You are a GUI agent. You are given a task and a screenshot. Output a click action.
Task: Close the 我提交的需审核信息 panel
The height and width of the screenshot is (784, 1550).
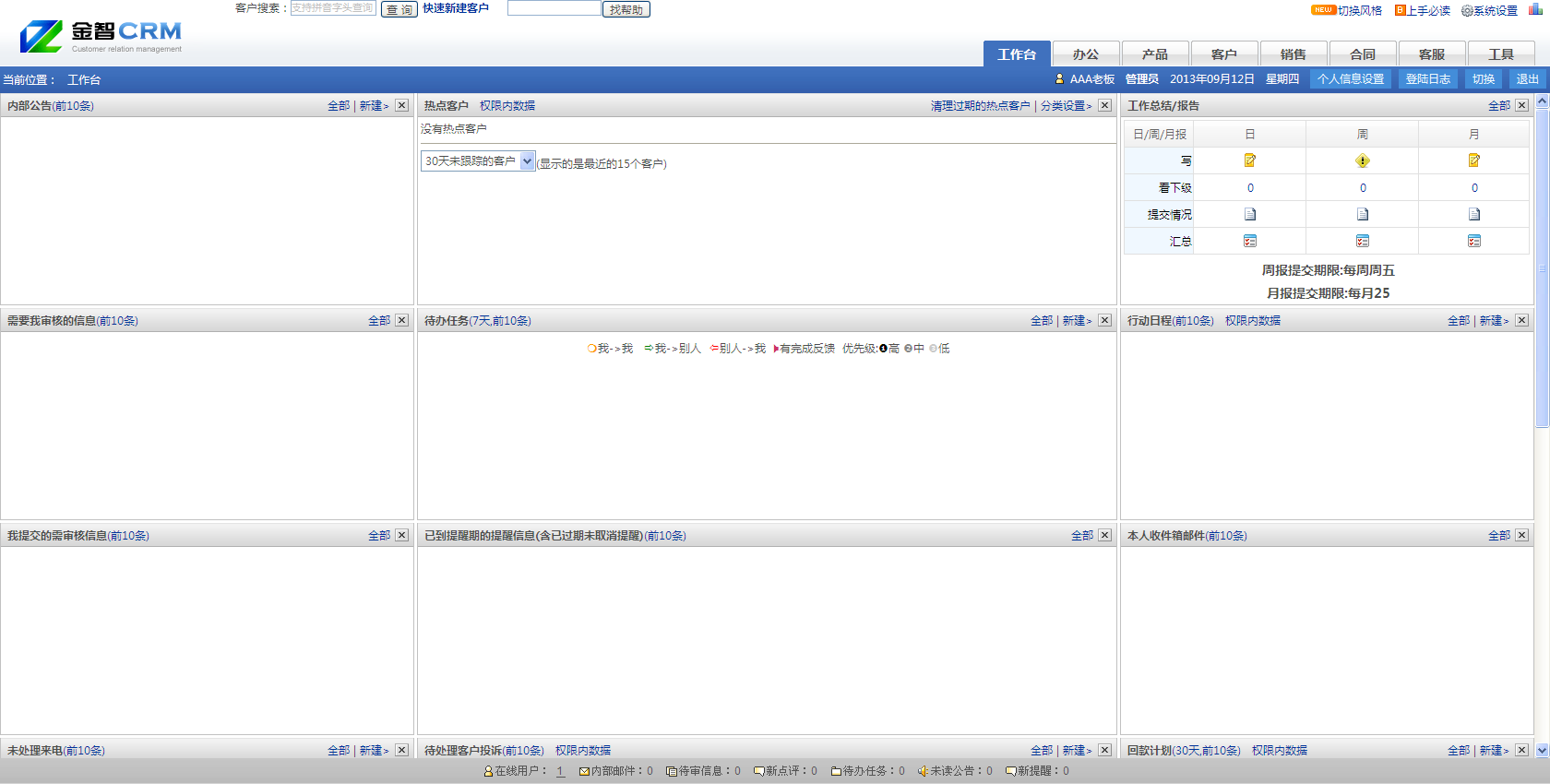402,536
